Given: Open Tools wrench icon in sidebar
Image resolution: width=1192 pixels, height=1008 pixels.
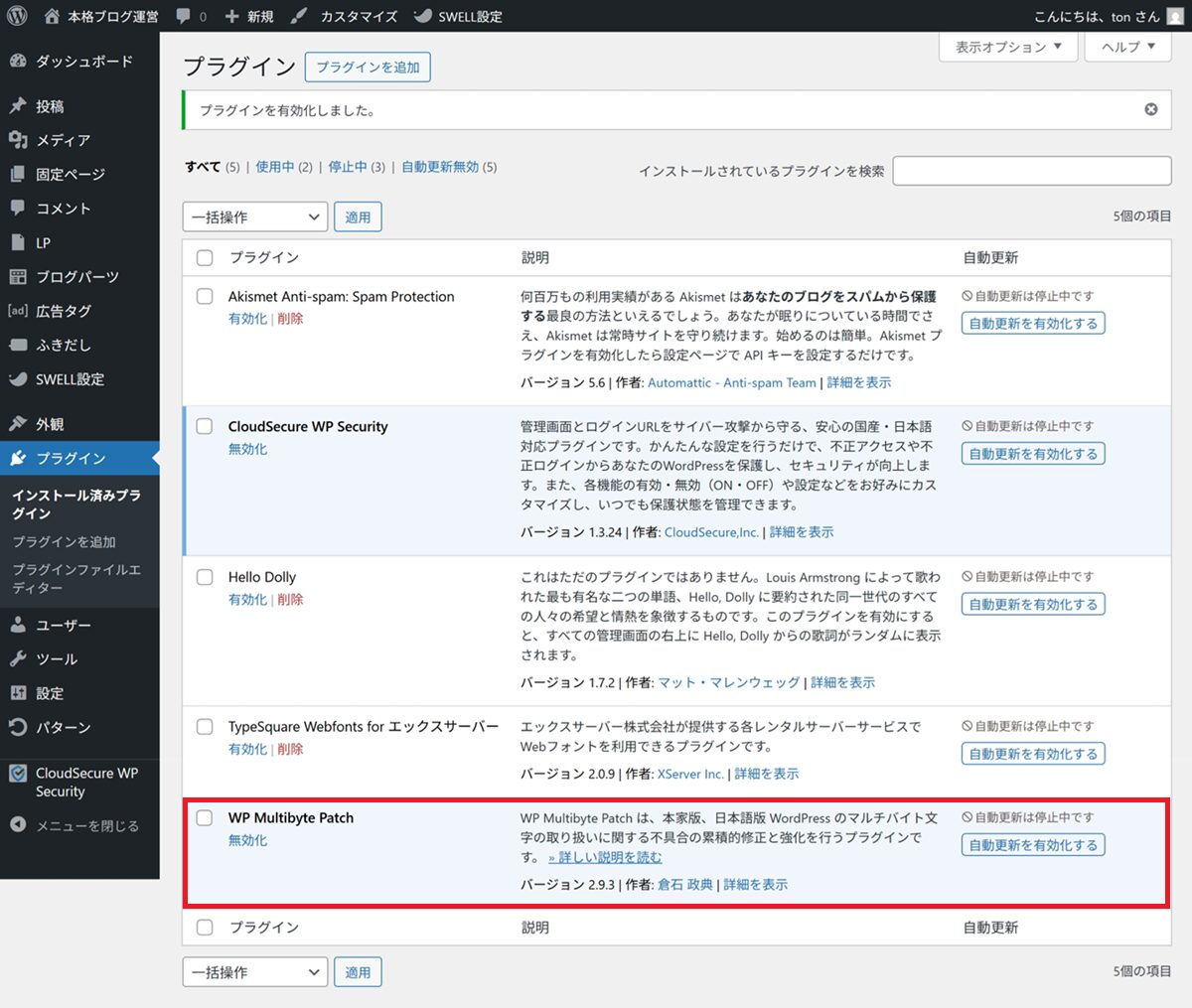Looking at the screenshot, I should point(18,659).
